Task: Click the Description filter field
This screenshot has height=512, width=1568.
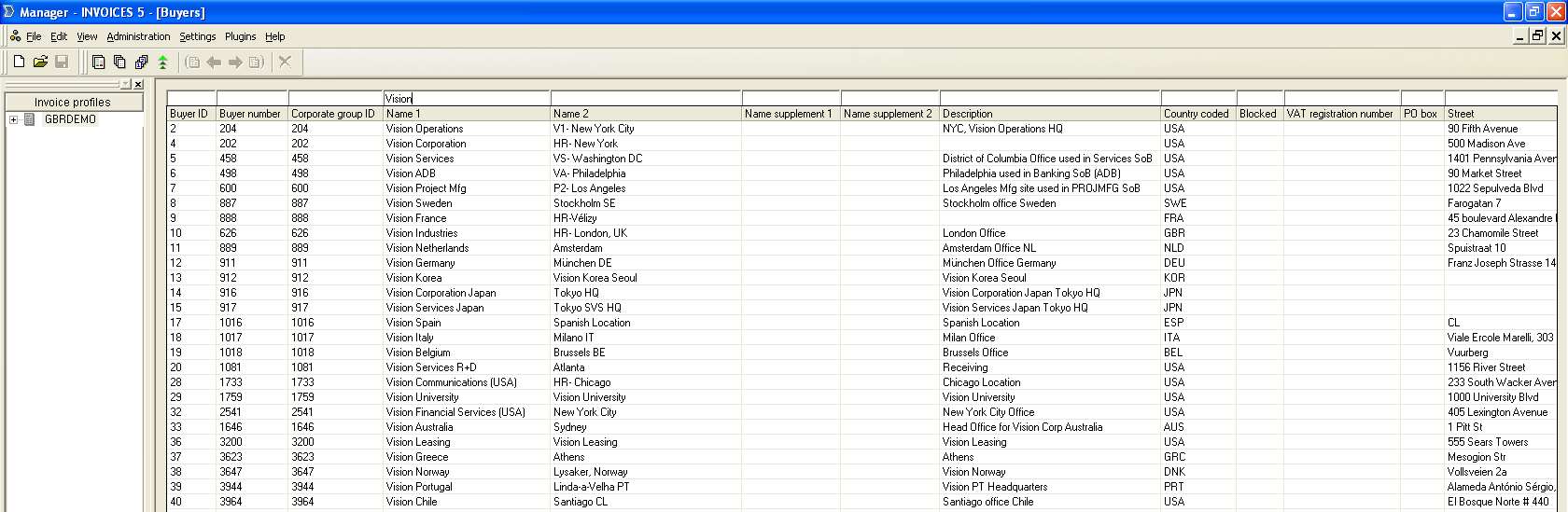Action: click(1049, 98)
